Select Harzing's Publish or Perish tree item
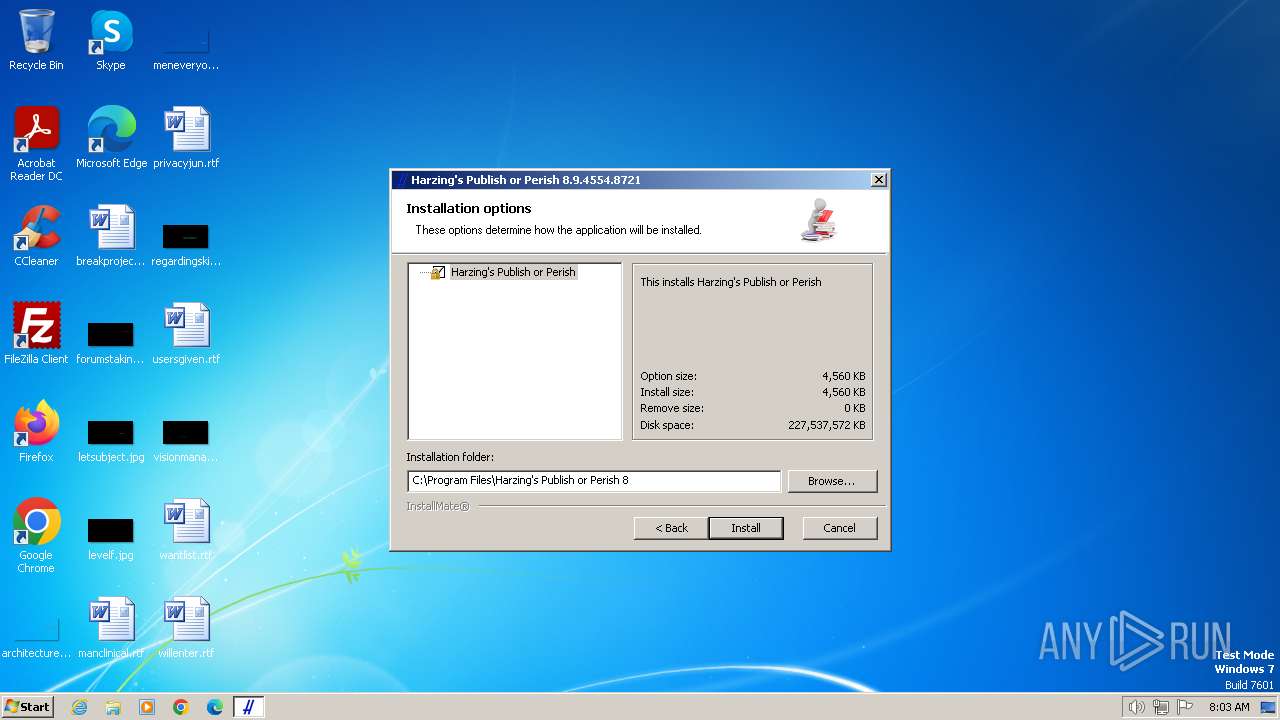Image resolution: width=1280 pixels, height=720 pixels. point(513,272)
